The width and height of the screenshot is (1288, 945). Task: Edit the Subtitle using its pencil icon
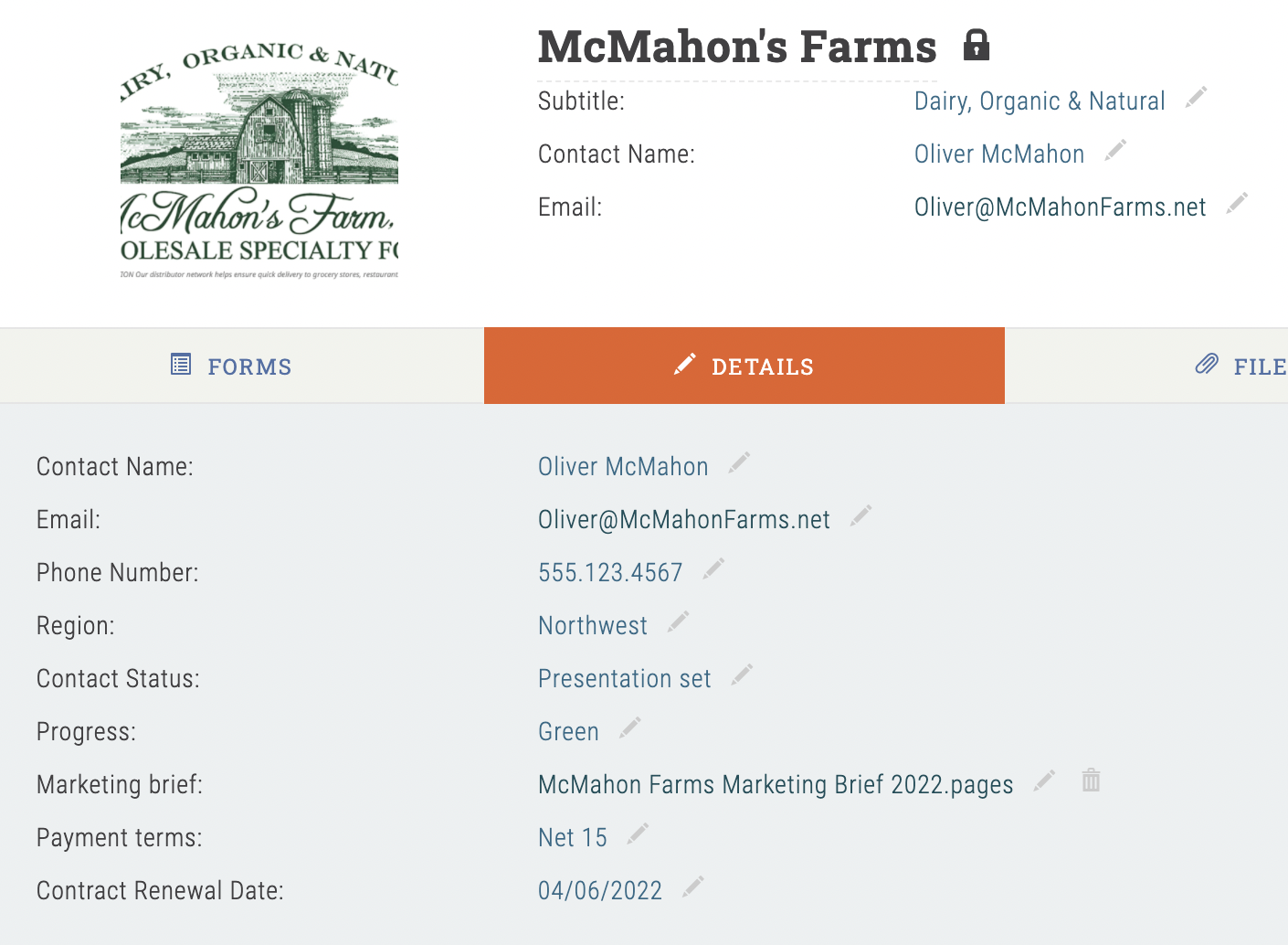[x=1196, y=97]
